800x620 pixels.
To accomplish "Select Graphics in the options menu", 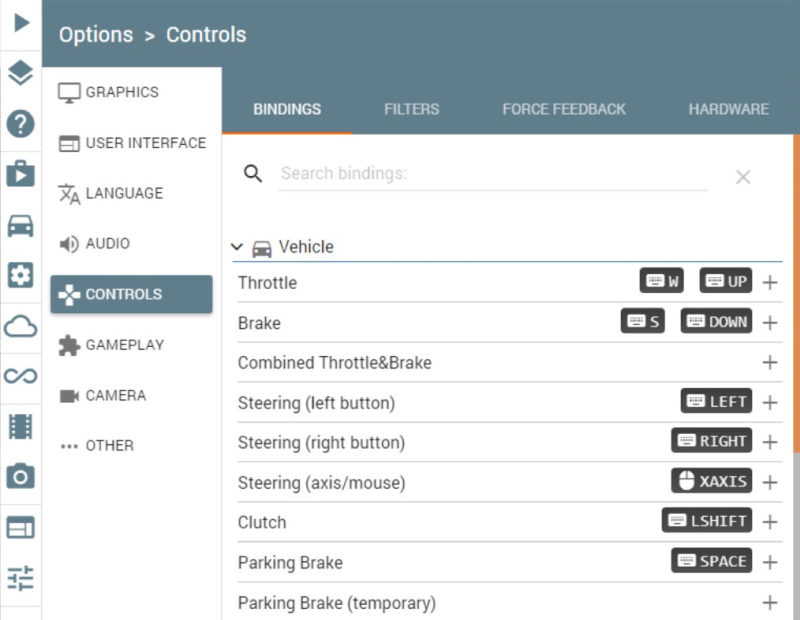I will point(121,92).
